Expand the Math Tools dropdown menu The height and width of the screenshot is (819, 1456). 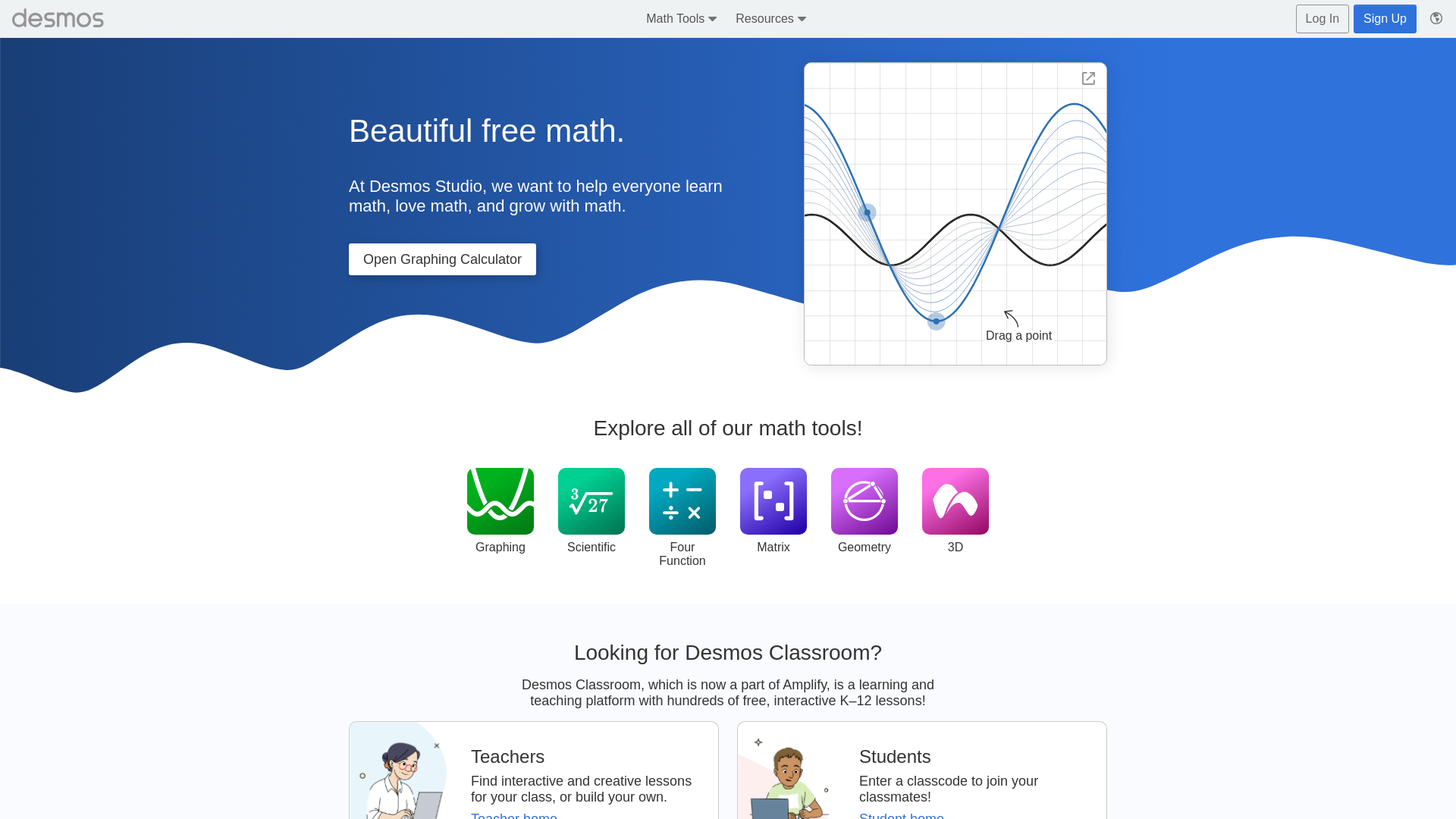[x=681, y=18]
